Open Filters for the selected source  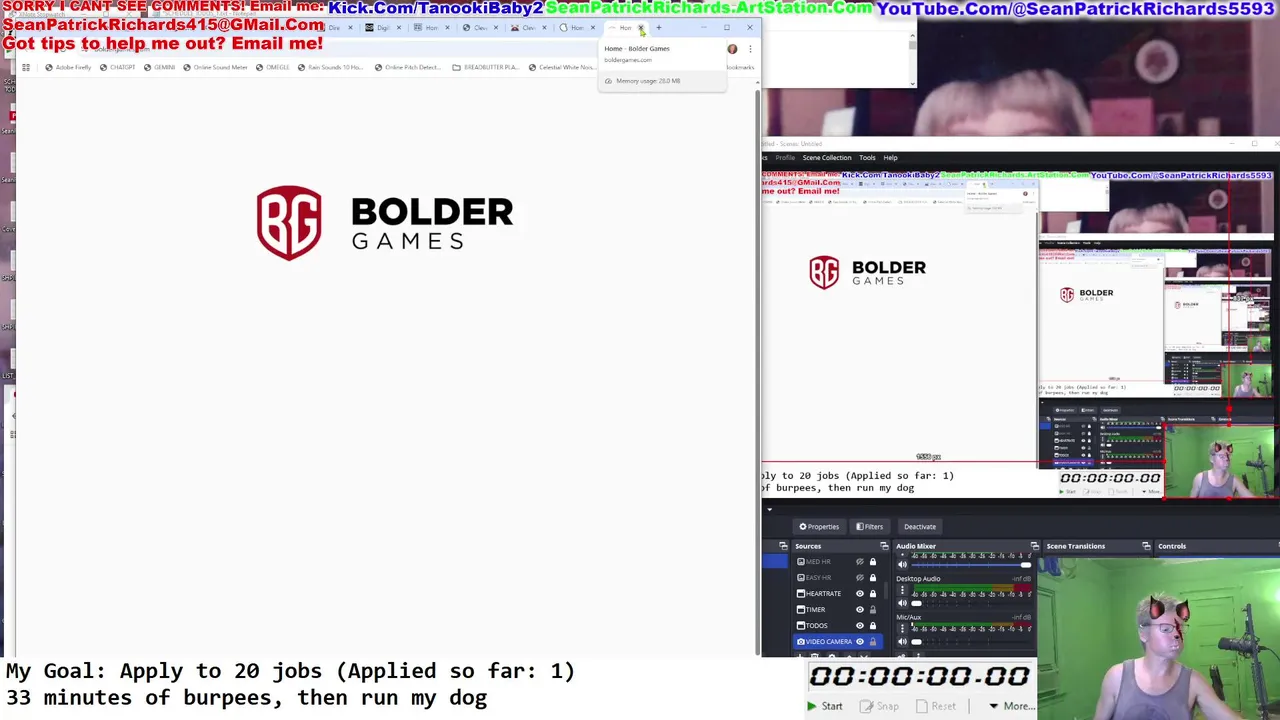tap(869, 527)
